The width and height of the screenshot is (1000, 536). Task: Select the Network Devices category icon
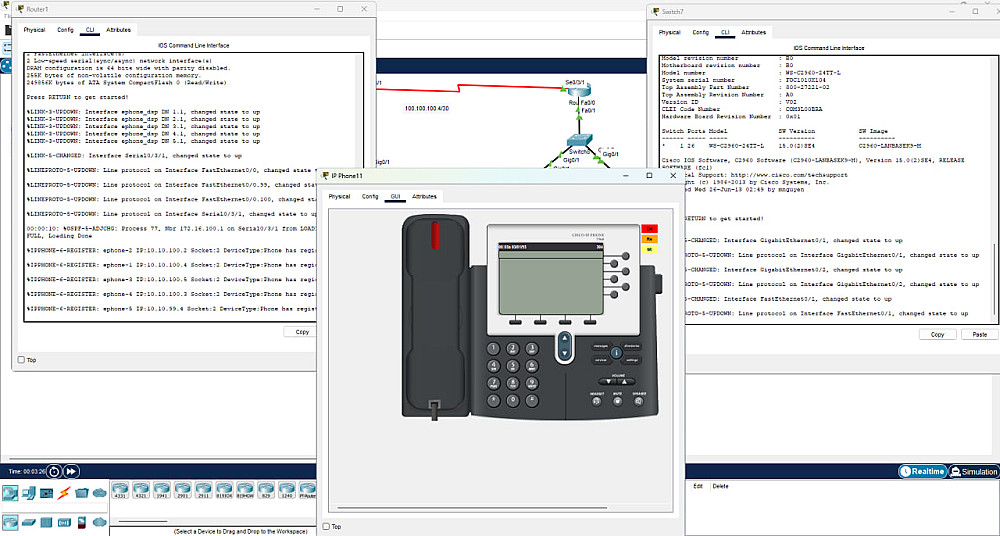[10, 493]
